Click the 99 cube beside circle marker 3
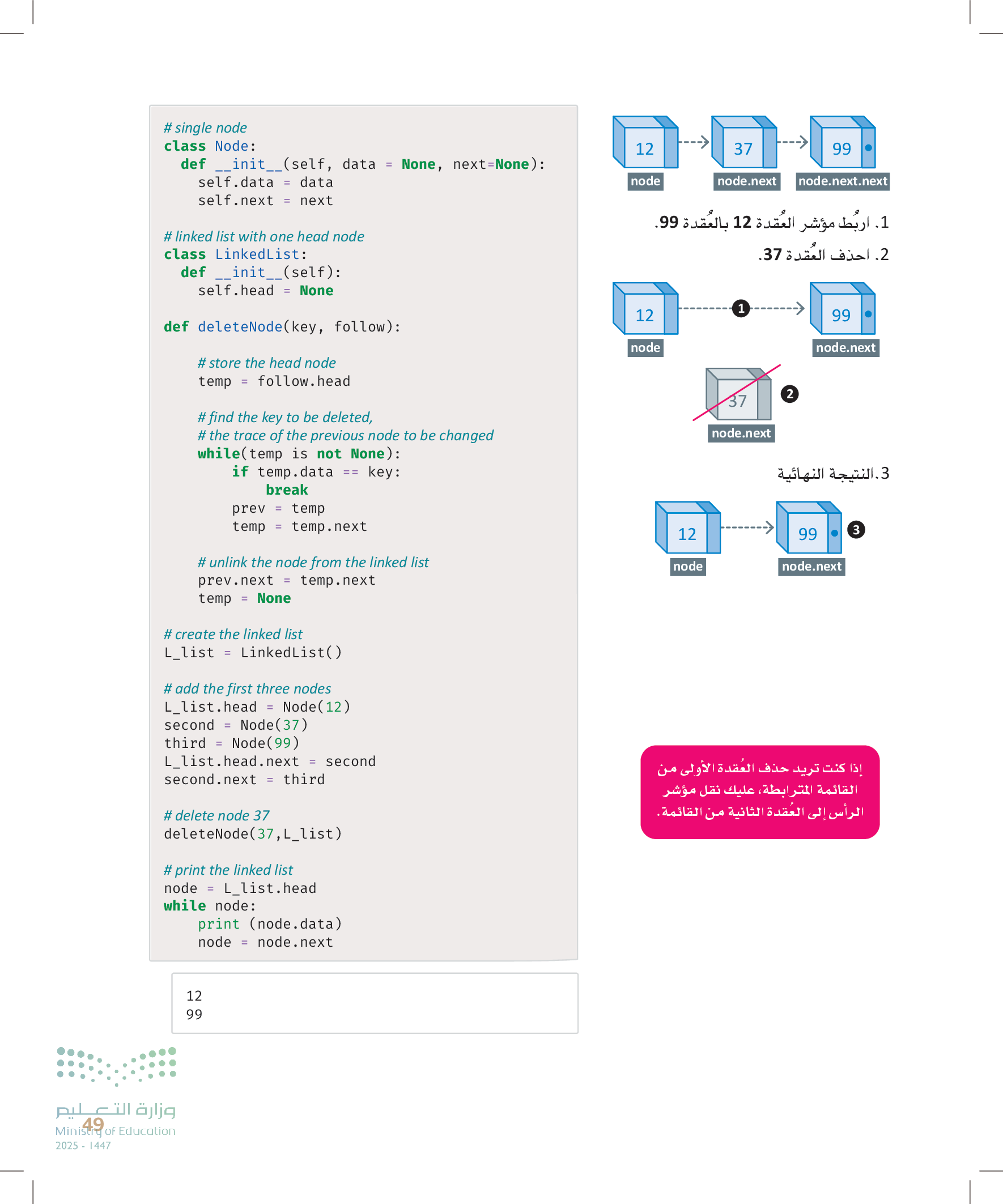 coord(808,528)
